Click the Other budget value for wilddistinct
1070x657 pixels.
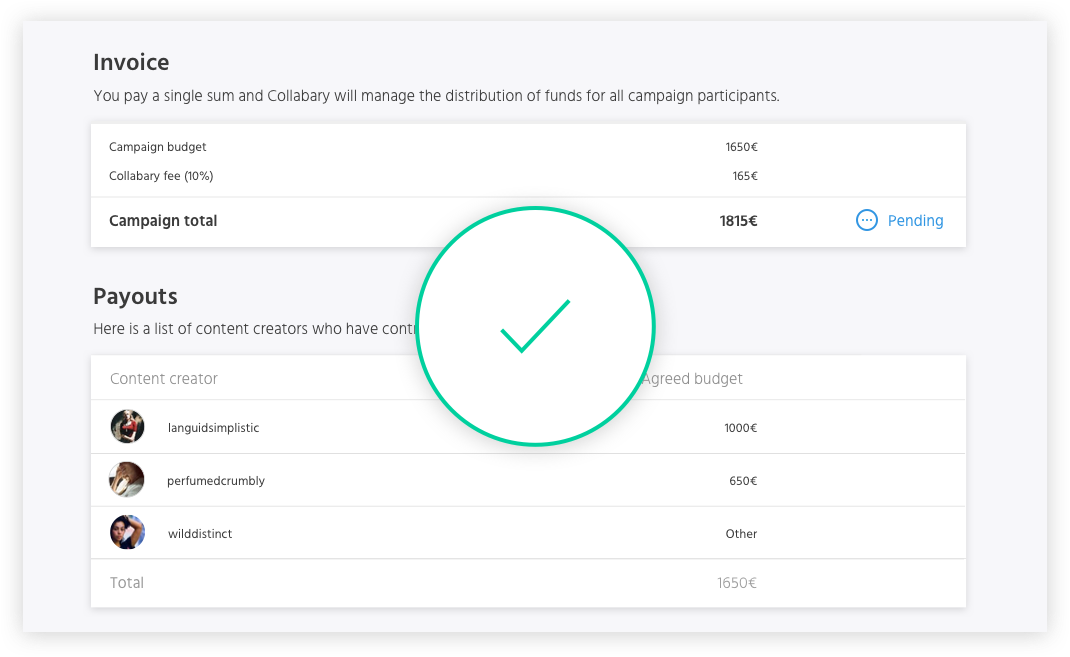point(741,534)
